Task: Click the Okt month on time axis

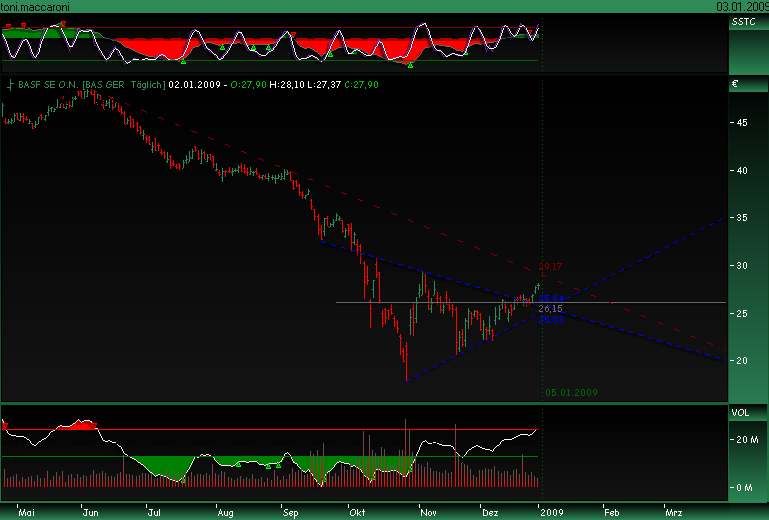Action: [357, 510]
